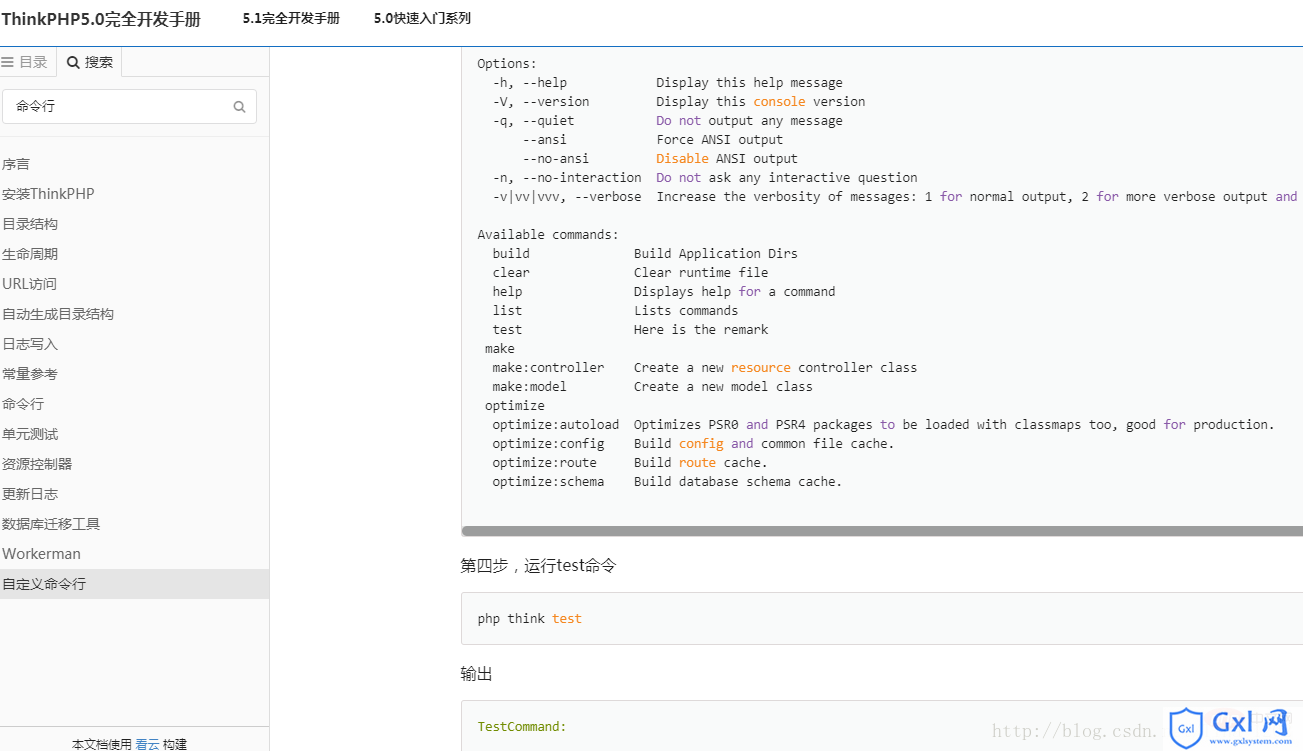Click the search magnifier icon in search box
The width and height of the screenshot is (1303, 751).
(x=239, y=107)
